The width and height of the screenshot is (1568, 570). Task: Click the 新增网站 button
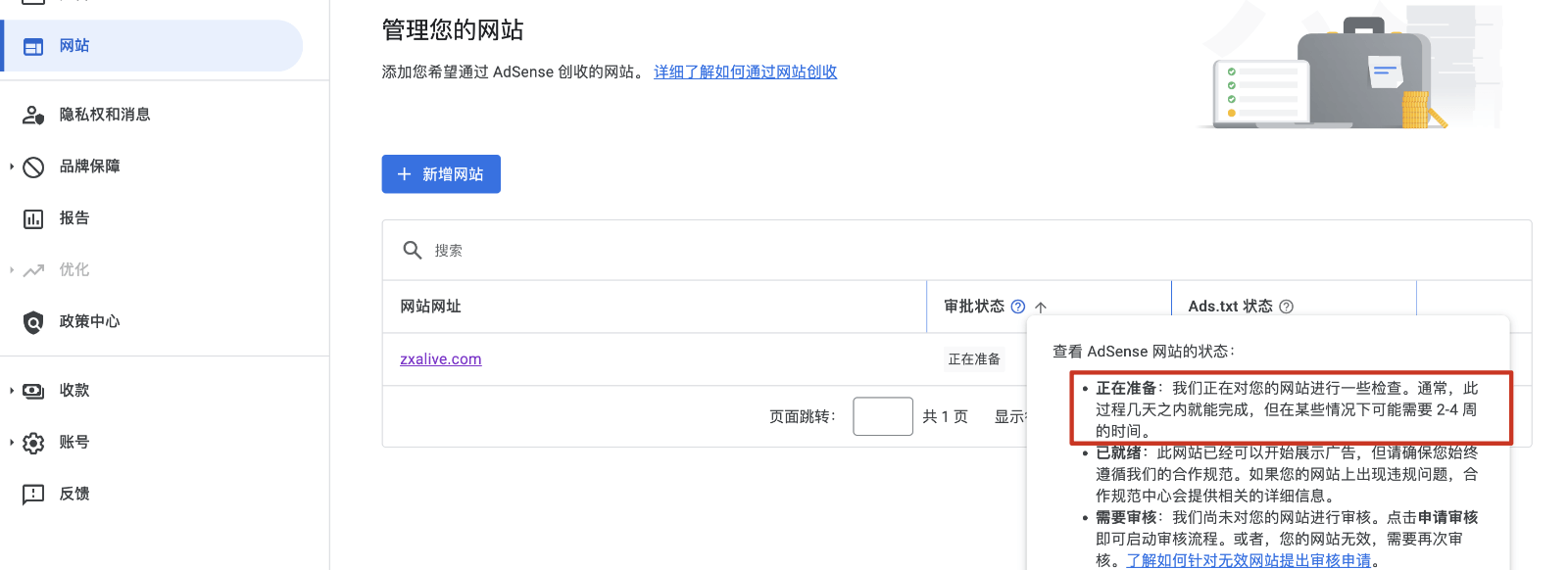point(441,173)
